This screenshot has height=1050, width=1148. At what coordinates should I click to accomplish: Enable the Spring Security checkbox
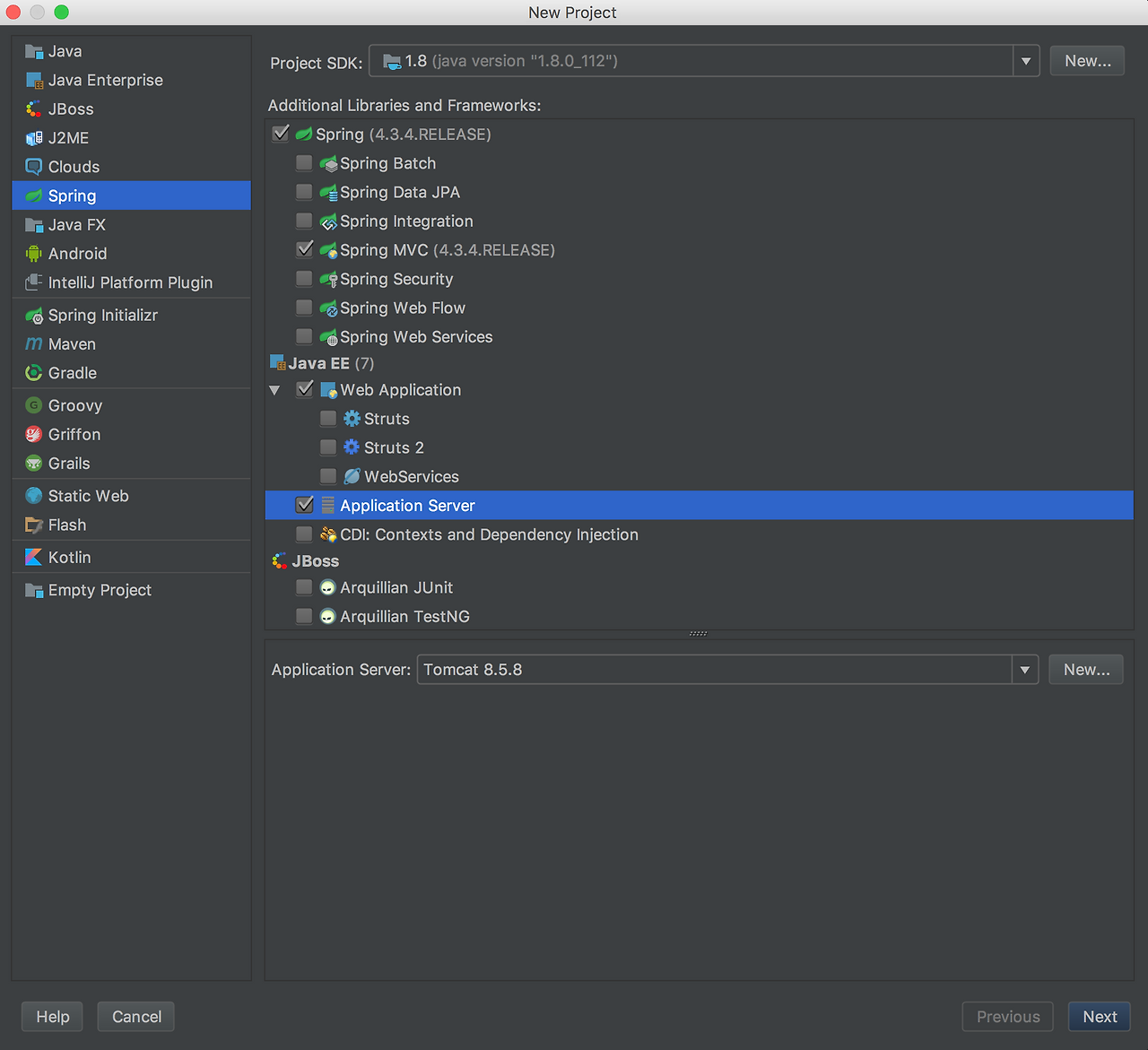[305, 279]
